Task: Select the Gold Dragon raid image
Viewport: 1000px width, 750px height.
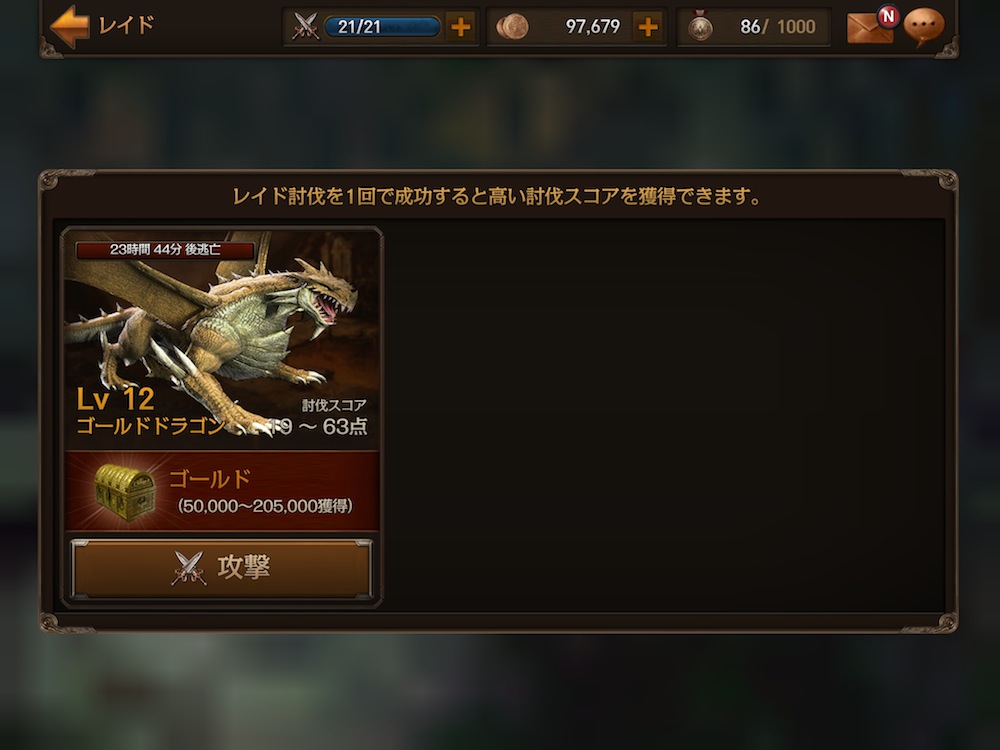Action: pyautogui.click(x=222, y=338)
